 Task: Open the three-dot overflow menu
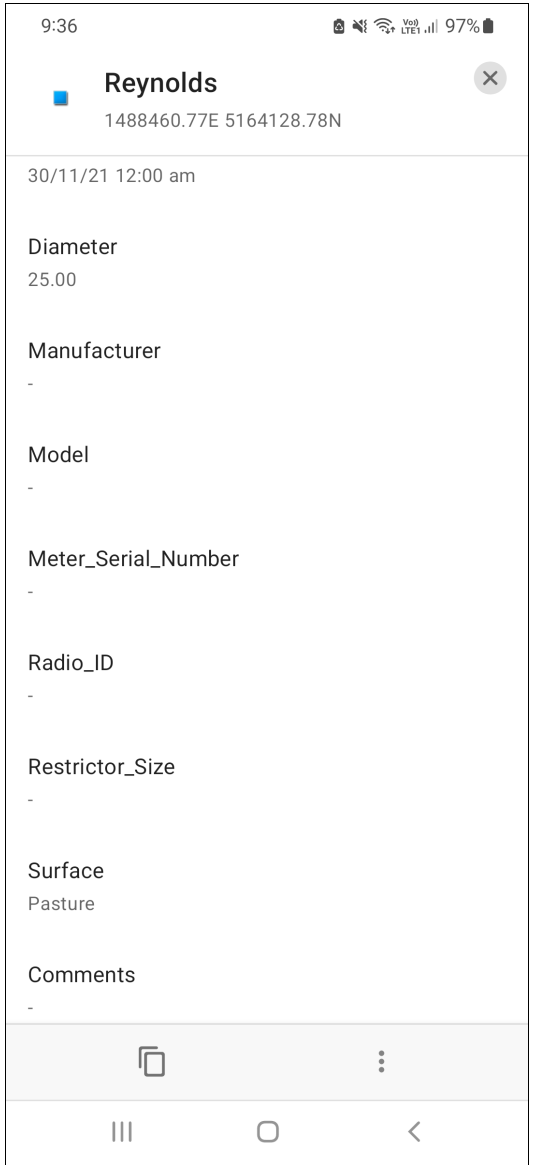point(381,1061)
